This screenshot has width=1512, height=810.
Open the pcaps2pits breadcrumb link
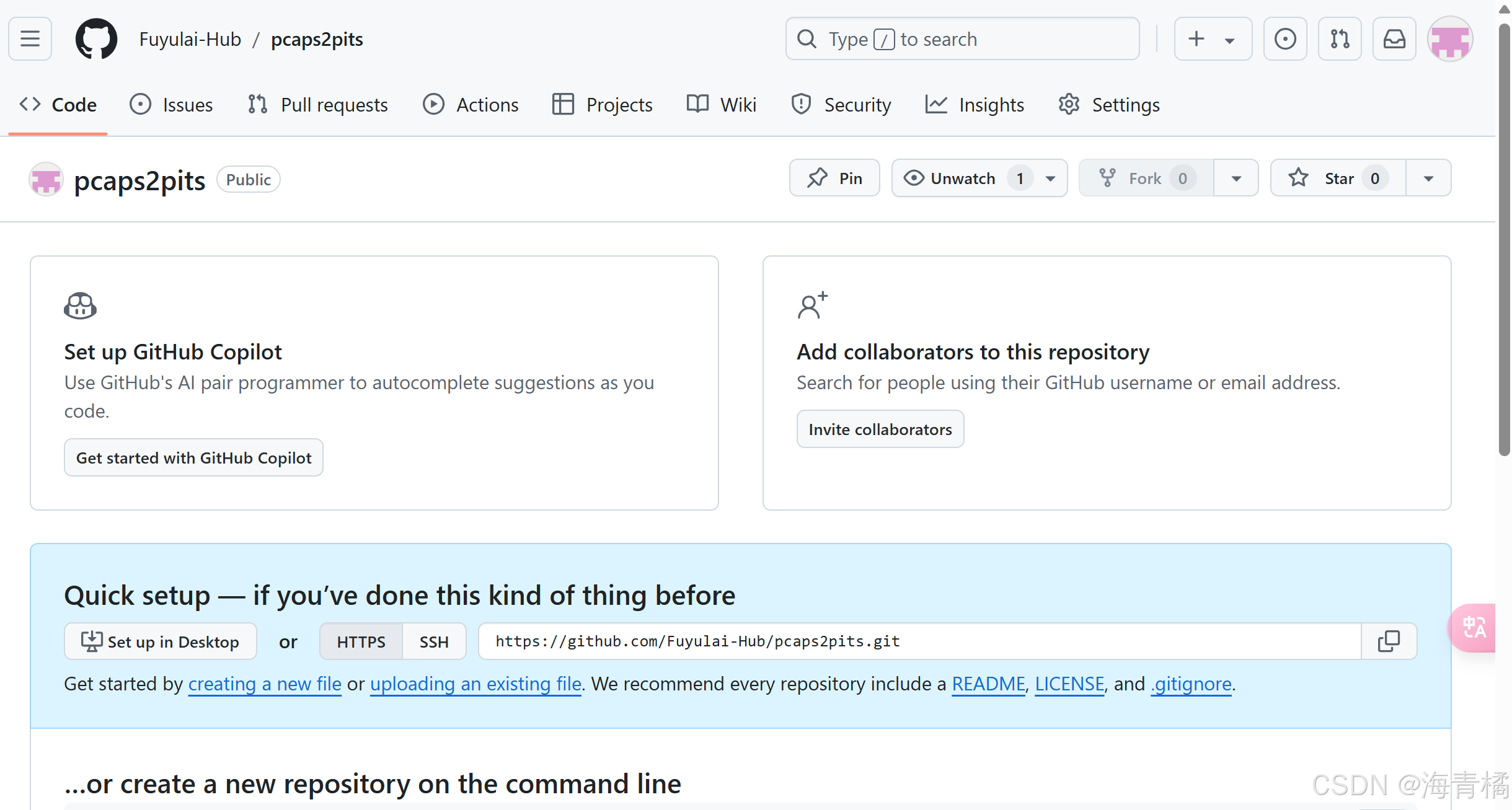pos(317,39)
